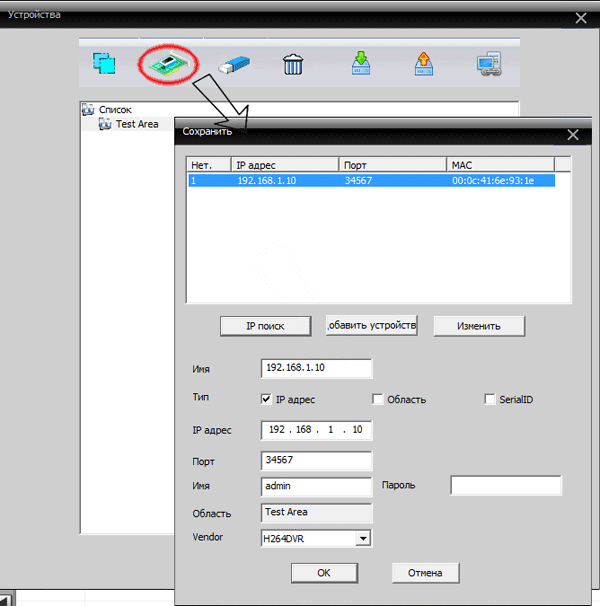The width and height of the screenshot is (600, 606).
Task: Click the OK button
Action: click(324, 573)
